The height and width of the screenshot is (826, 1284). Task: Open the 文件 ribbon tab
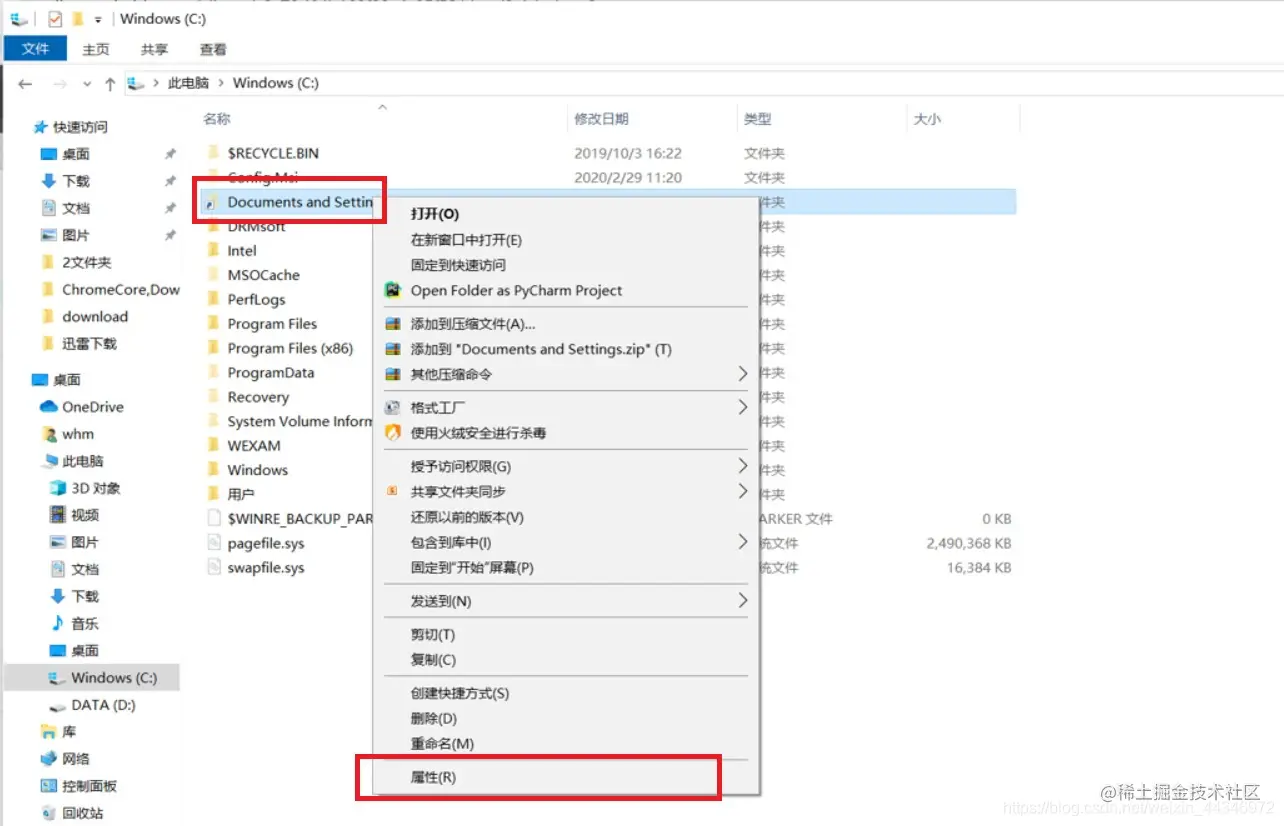36,49
